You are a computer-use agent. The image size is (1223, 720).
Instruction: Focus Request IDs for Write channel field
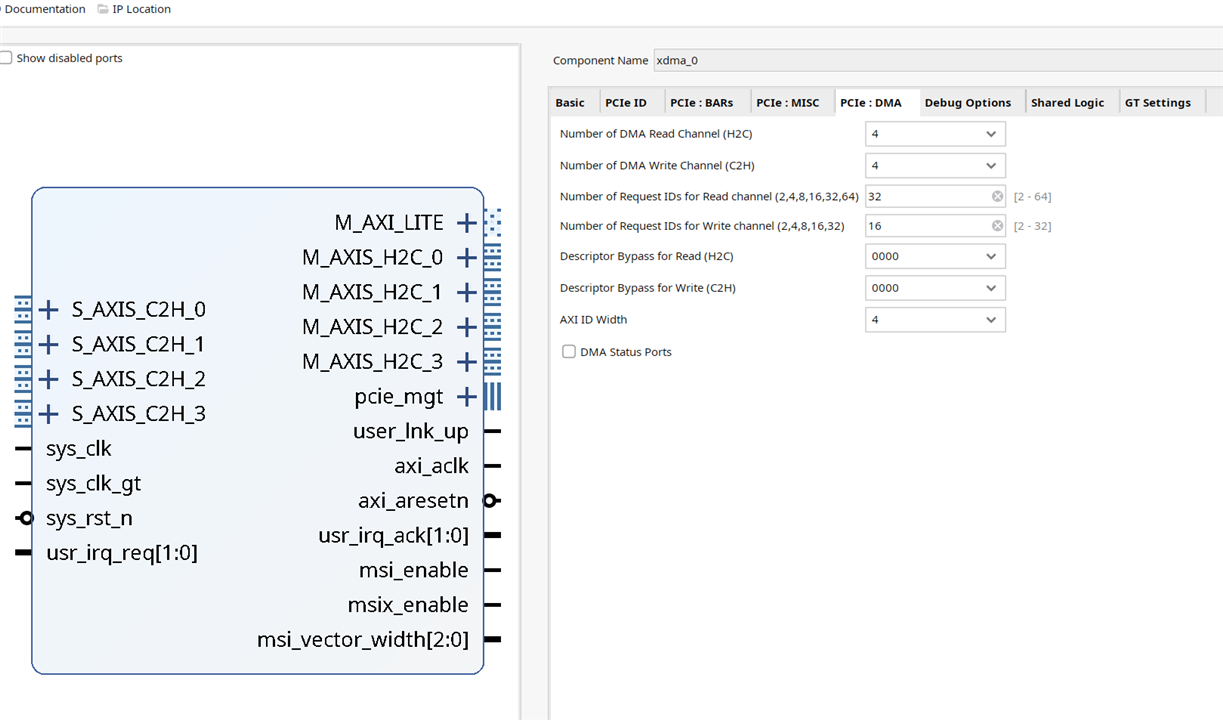coord(935,226)
